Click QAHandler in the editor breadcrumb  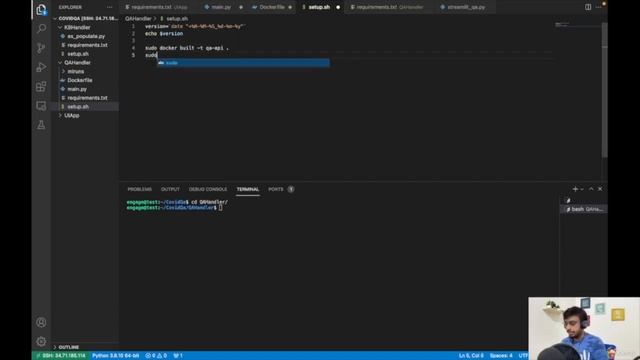pos(138,19)
